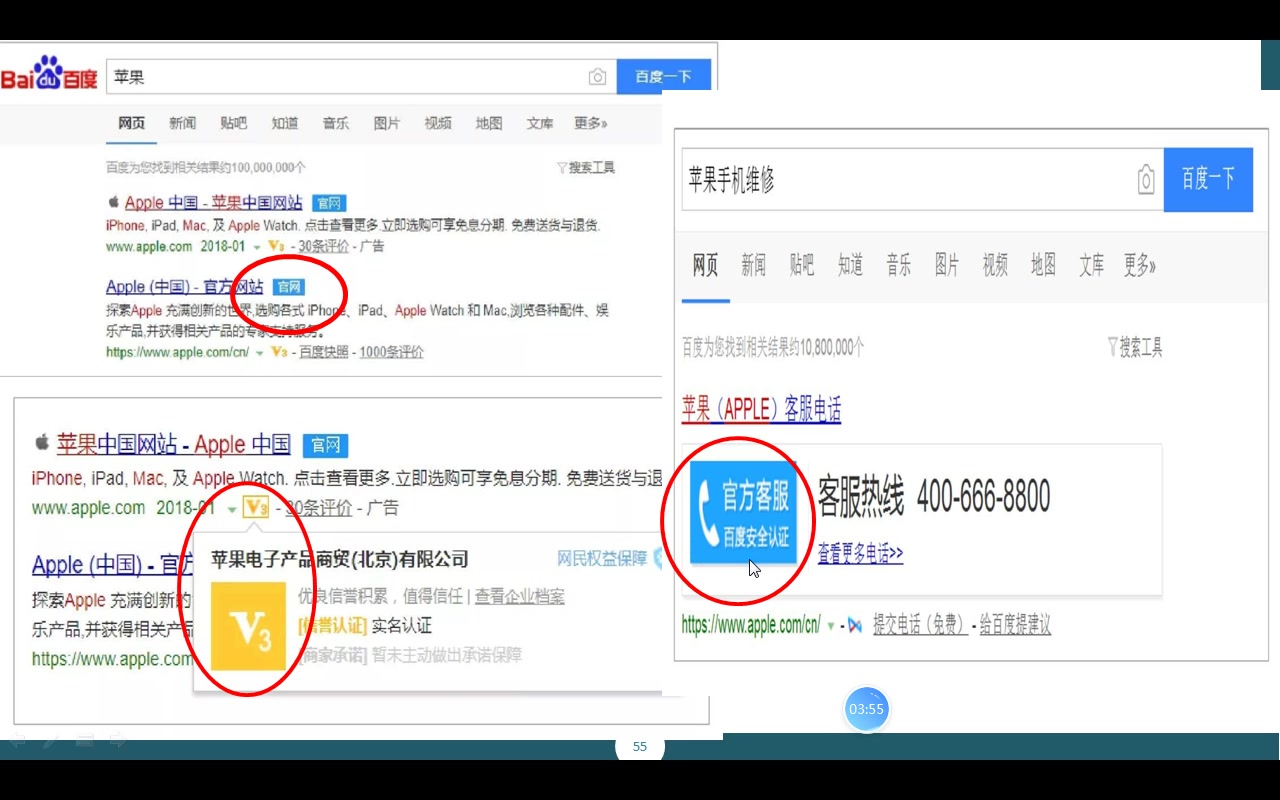The image size is (1280, 800).
Task: Click Apple logo beside 'Apple 中国 - 苹果中国网站'
Action: coord(113,202)
